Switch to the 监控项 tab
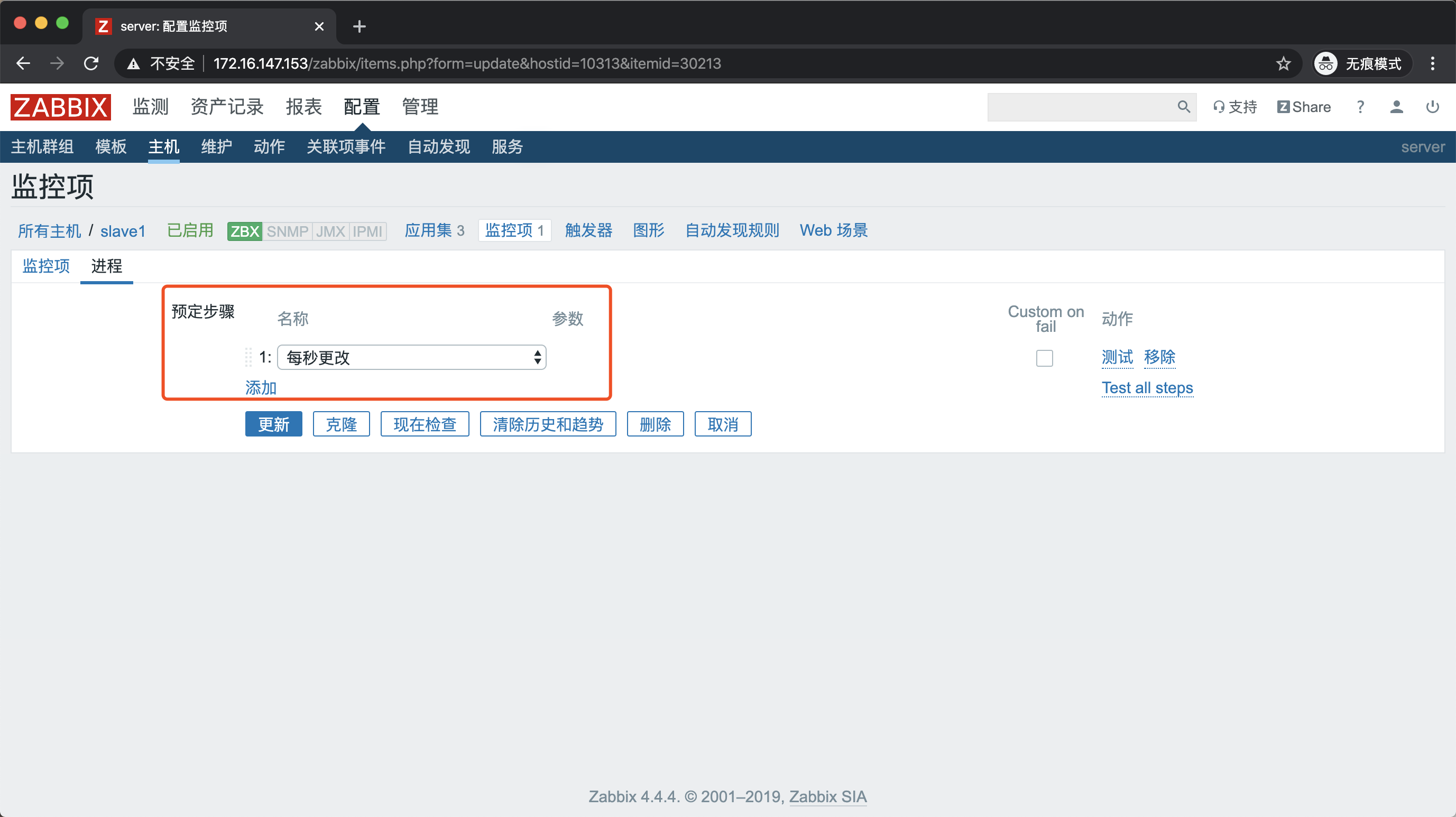This screenshot has width=1456, height=817. (x=46, y=266)
